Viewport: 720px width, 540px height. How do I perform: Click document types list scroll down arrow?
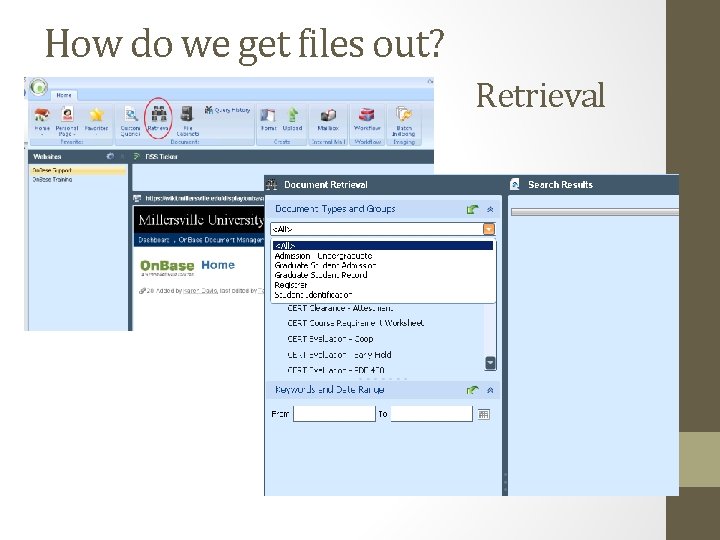click(x=490, y=363)
